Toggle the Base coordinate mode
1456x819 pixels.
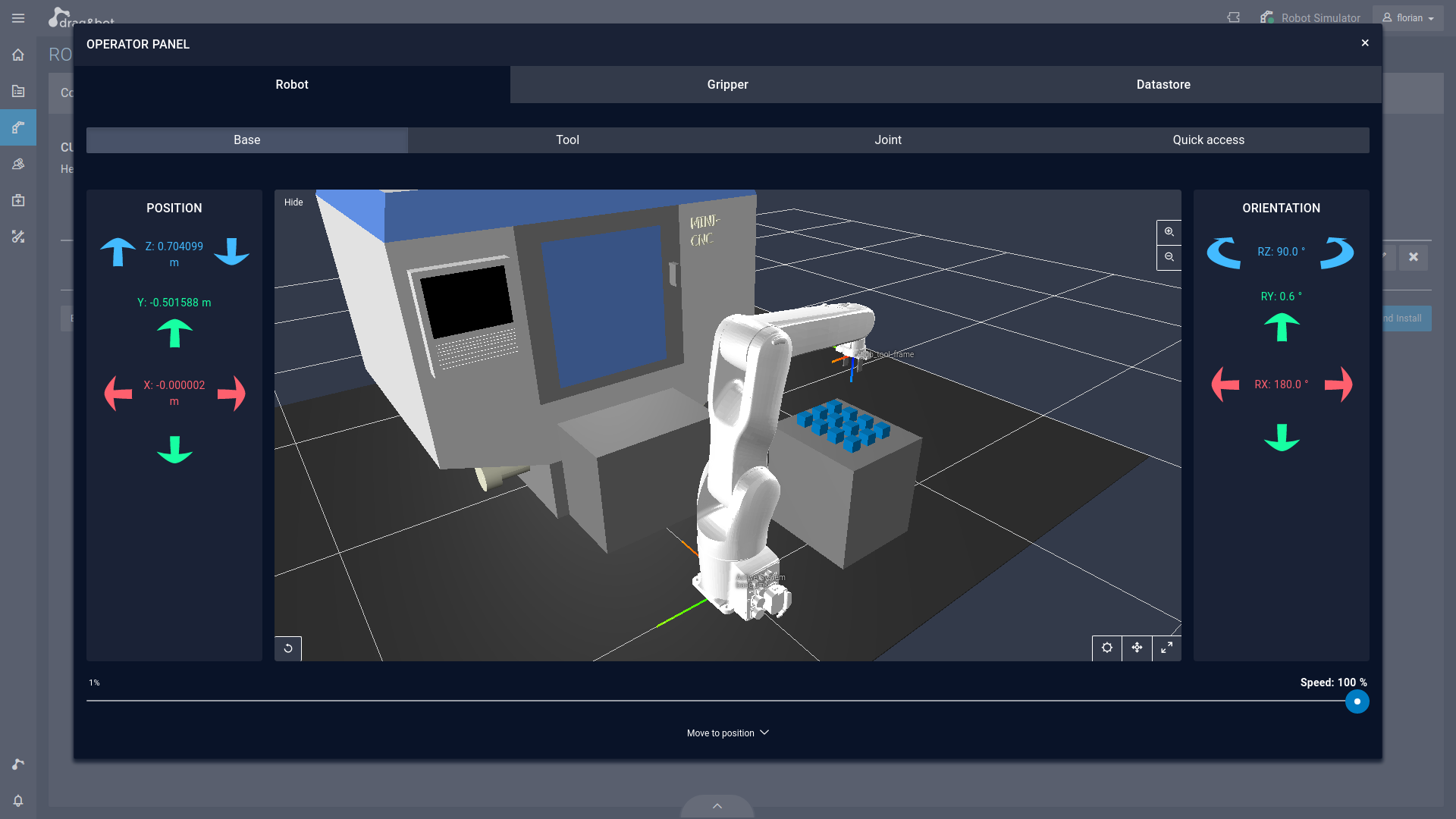(x=247, y=140)
